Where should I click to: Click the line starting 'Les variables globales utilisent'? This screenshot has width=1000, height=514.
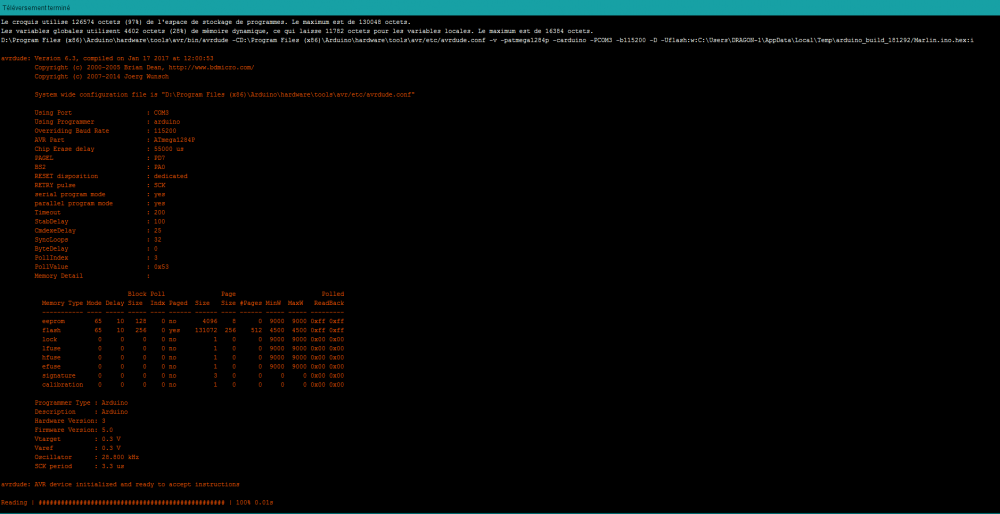(x=297, y=31)
